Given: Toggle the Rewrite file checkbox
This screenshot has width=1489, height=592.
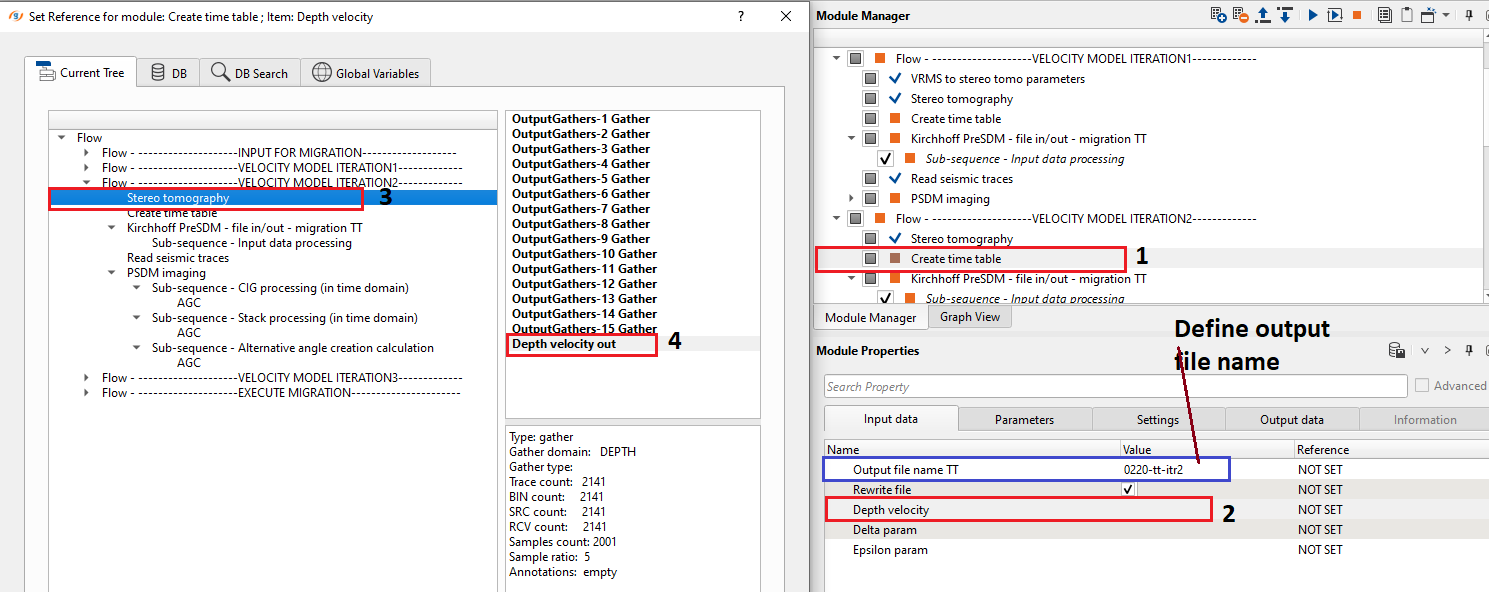Looking at the screenshot, I should [x=1129, y=490].
